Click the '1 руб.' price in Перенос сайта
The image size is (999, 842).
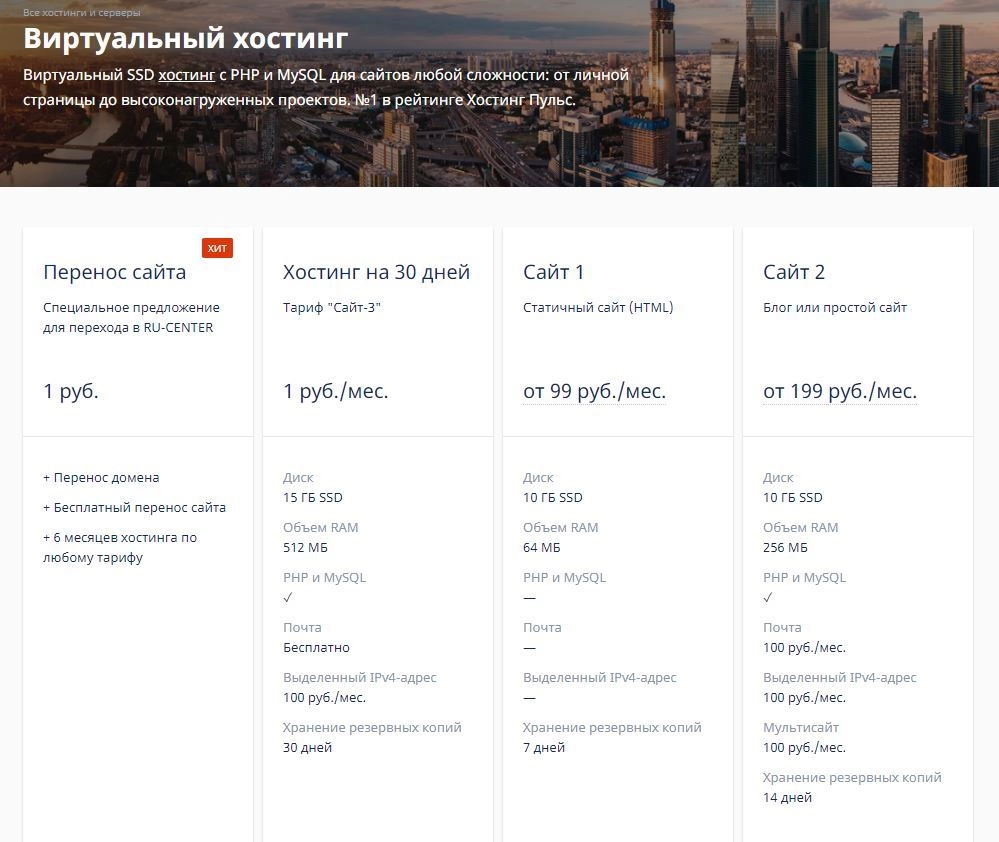click(71, 391)
